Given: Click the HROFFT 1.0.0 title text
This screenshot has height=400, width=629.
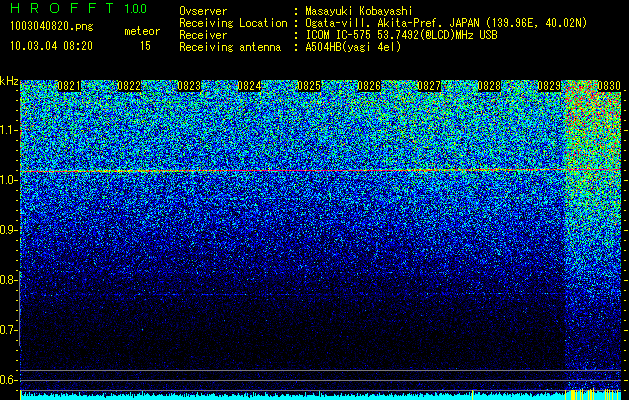Looking at the screenshot, I should (x=79, y=8).
